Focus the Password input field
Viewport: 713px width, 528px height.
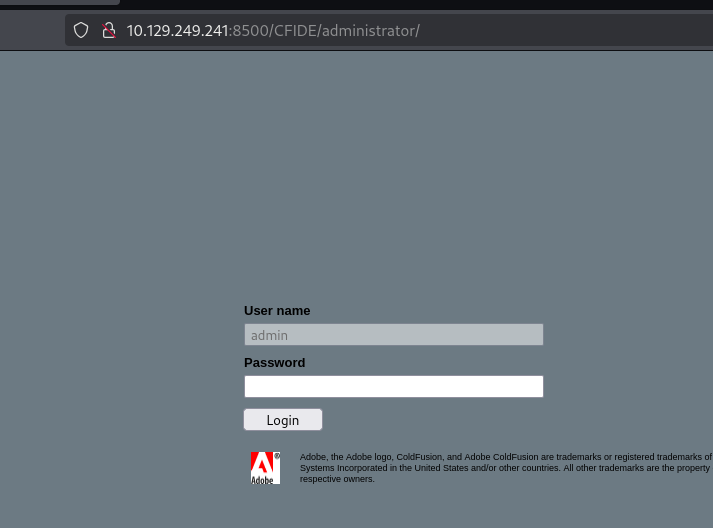pyautogui.click(x=394, y=387)
